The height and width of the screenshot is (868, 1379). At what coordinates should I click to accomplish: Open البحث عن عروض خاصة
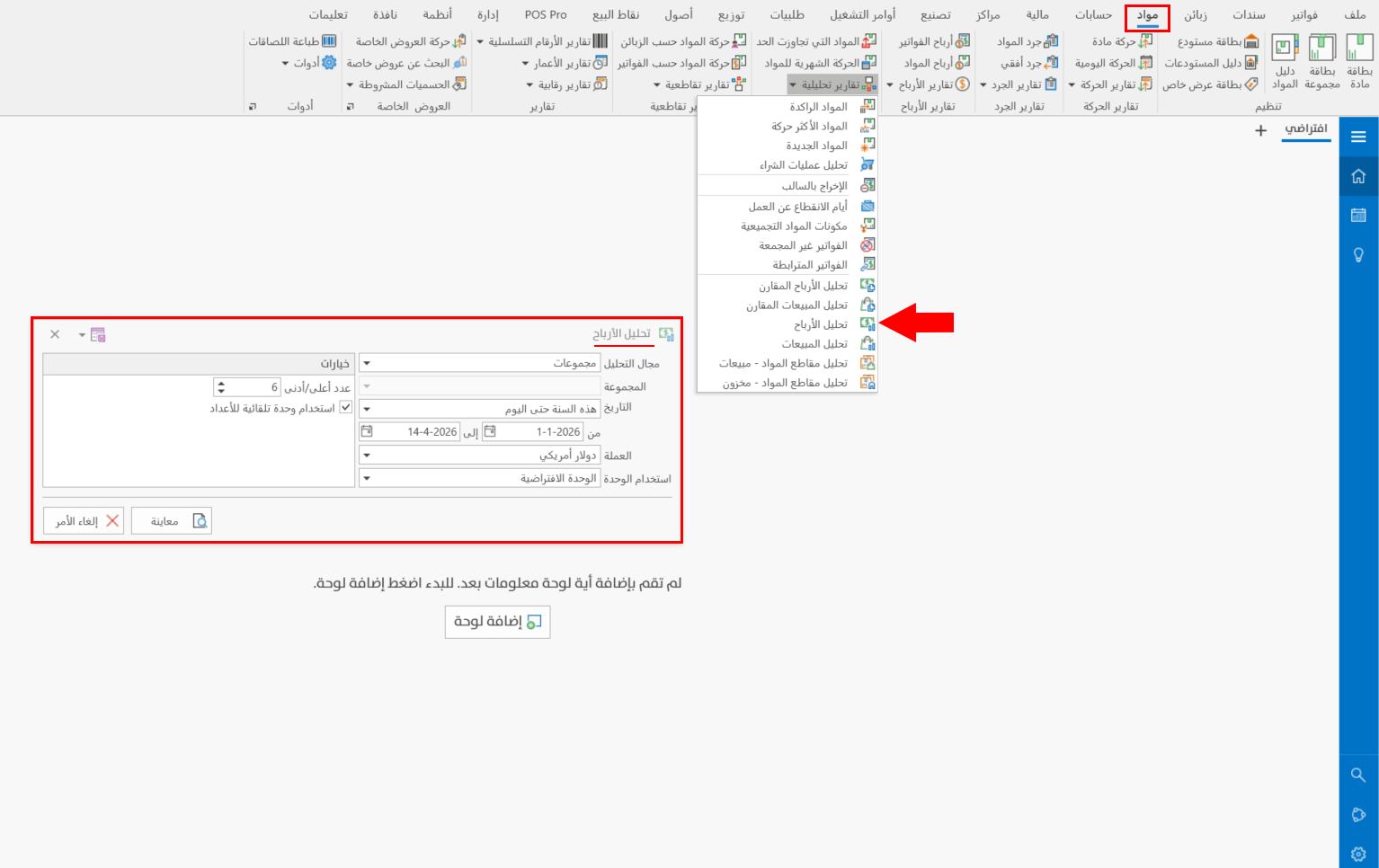coord(406,63)
